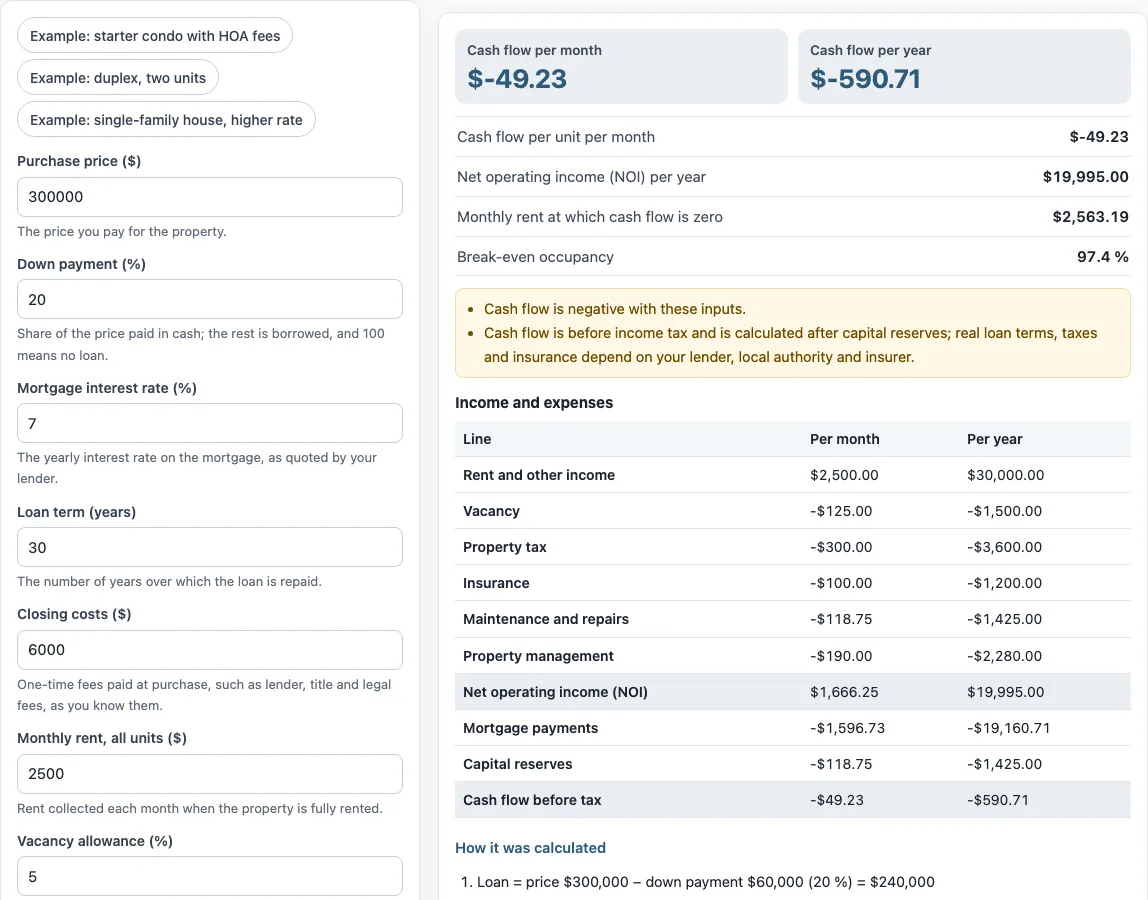The height and width of the screenshot is (900, 1148).
Task: Click the Loan term (years) input
Action: click(x=209, y=547)
